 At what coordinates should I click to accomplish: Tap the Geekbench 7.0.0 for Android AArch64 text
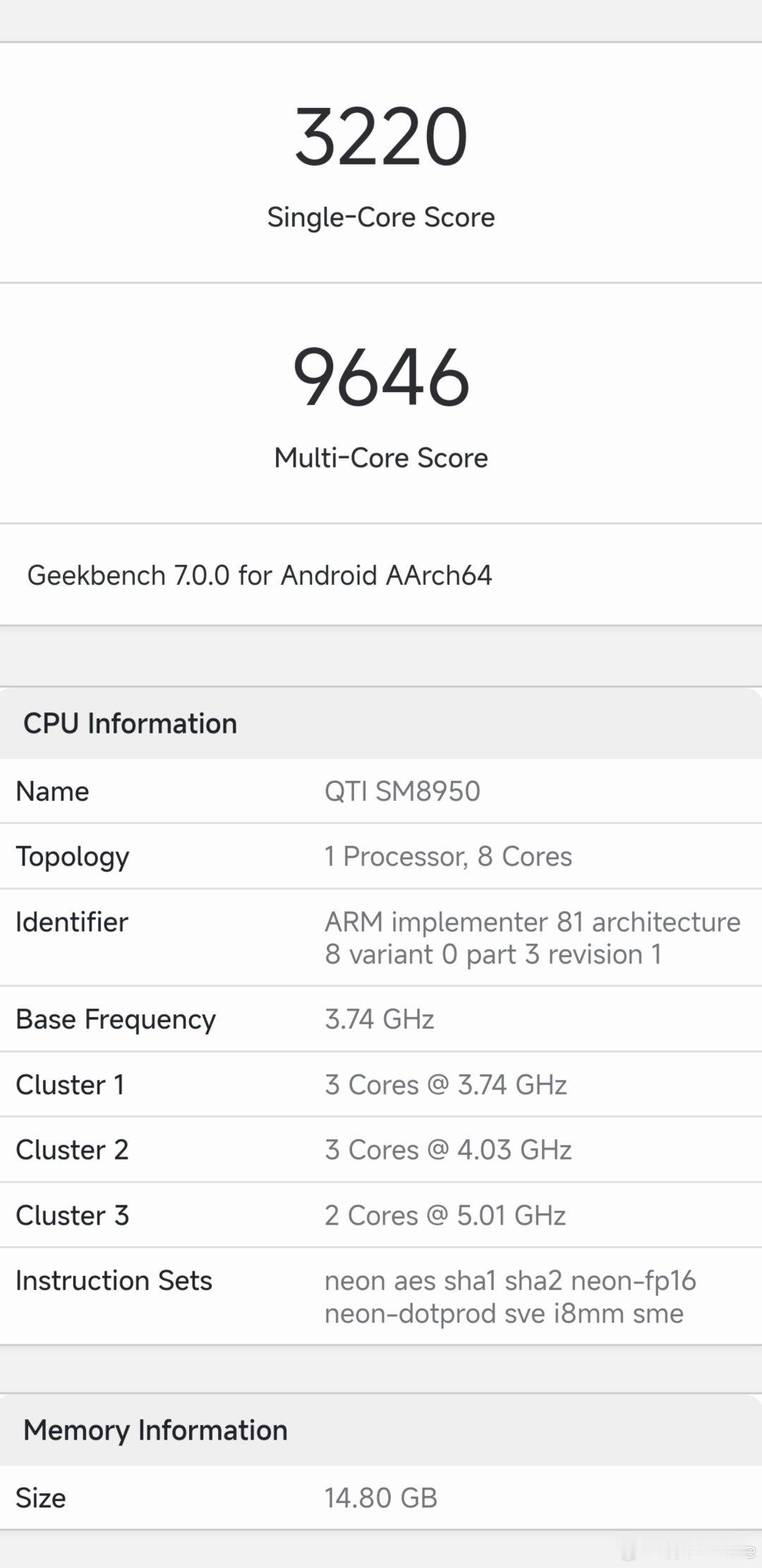click(260, 576)
